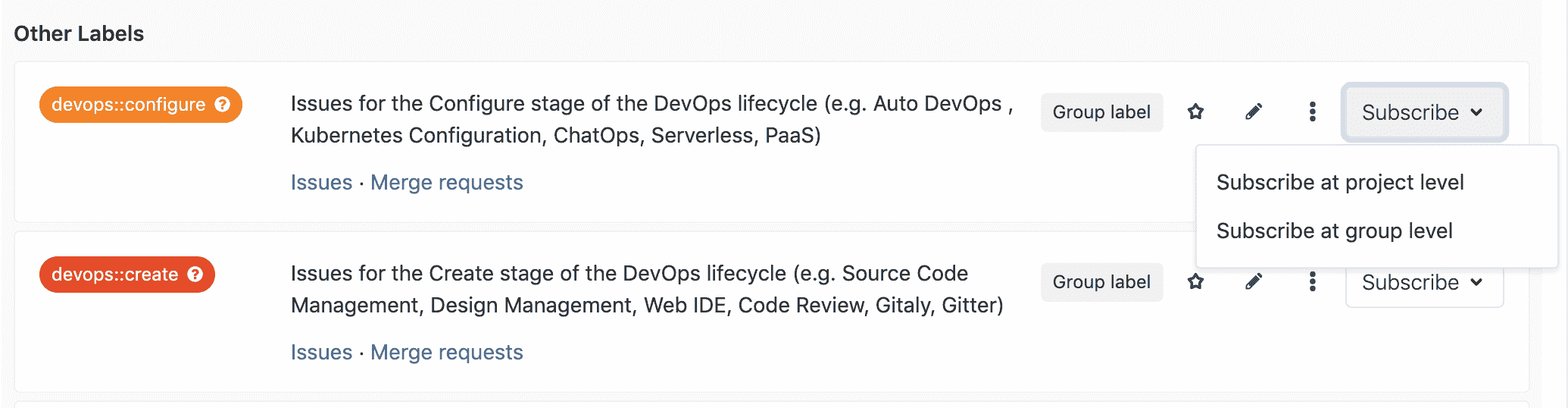This screenshot has height=408, width=1568.
Task: Click Group label badge in devops::configure row
Action: (1101, 112)
